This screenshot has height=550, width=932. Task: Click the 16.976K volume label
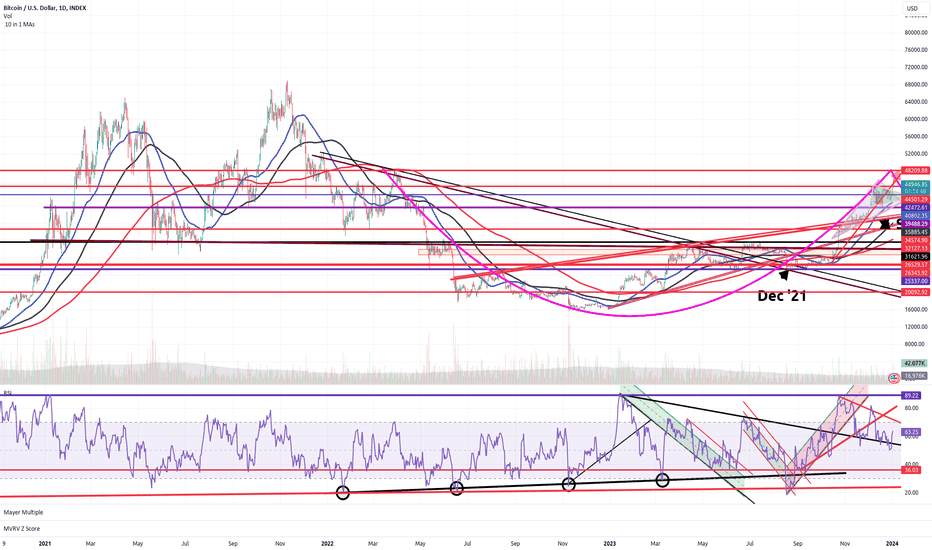[915, 376]
